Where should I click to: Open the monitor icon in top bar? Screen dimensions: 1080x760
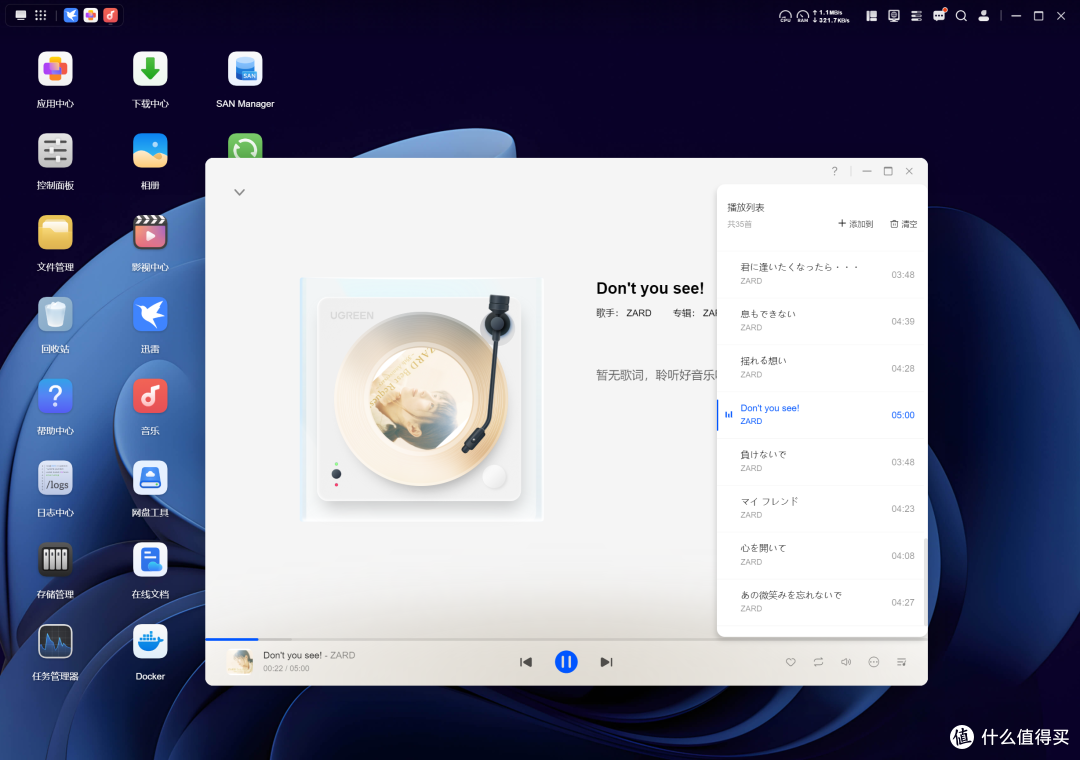(x=894, y=15)
